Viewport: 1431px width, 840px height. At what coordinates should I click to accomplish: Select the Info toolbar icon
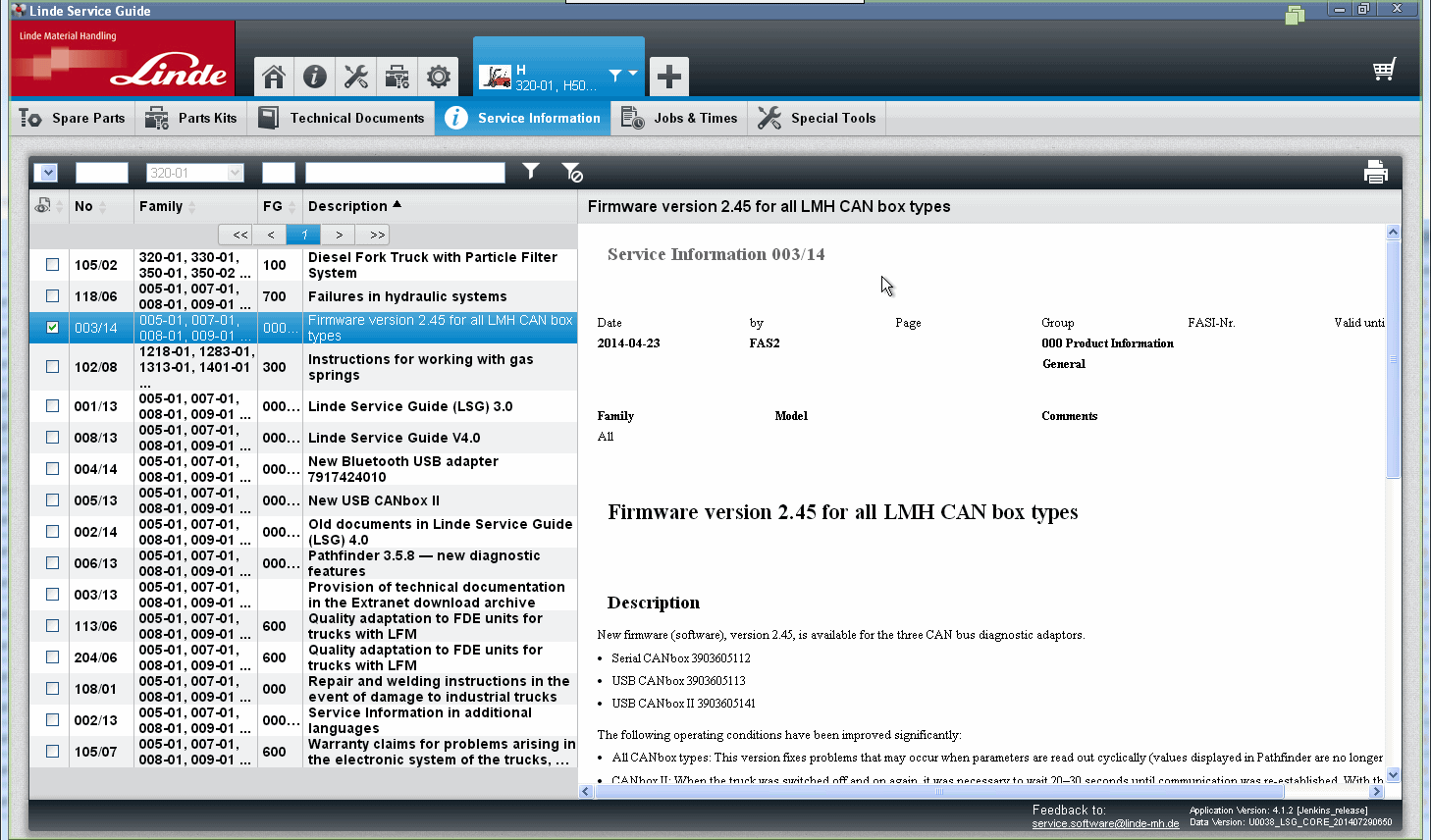click(314, 76)
